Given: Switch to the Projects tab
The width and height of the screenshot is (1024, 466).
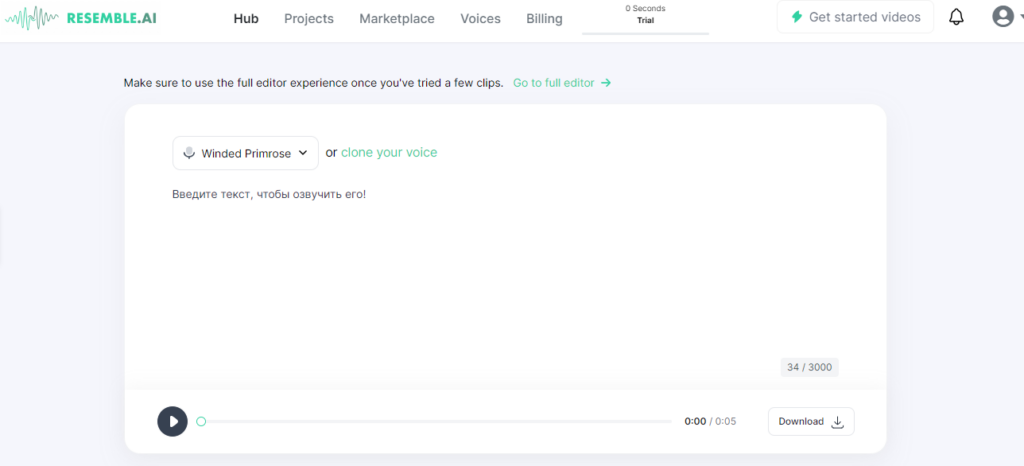Looking at the screenshot, I should pyautogui.click(x=309, y=18).
